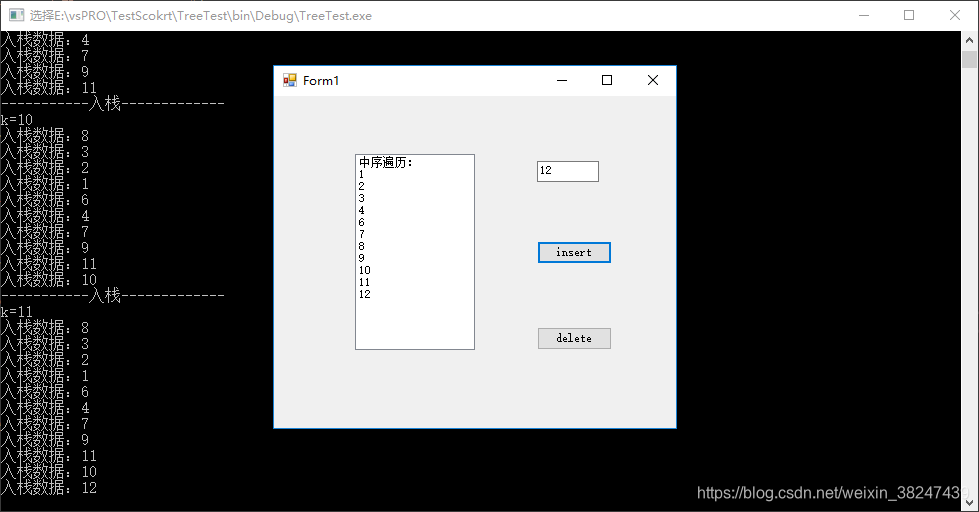This screenshot has height=512, width=979.
Task: Focus the number input field containing 12
Action: point(568,171)
